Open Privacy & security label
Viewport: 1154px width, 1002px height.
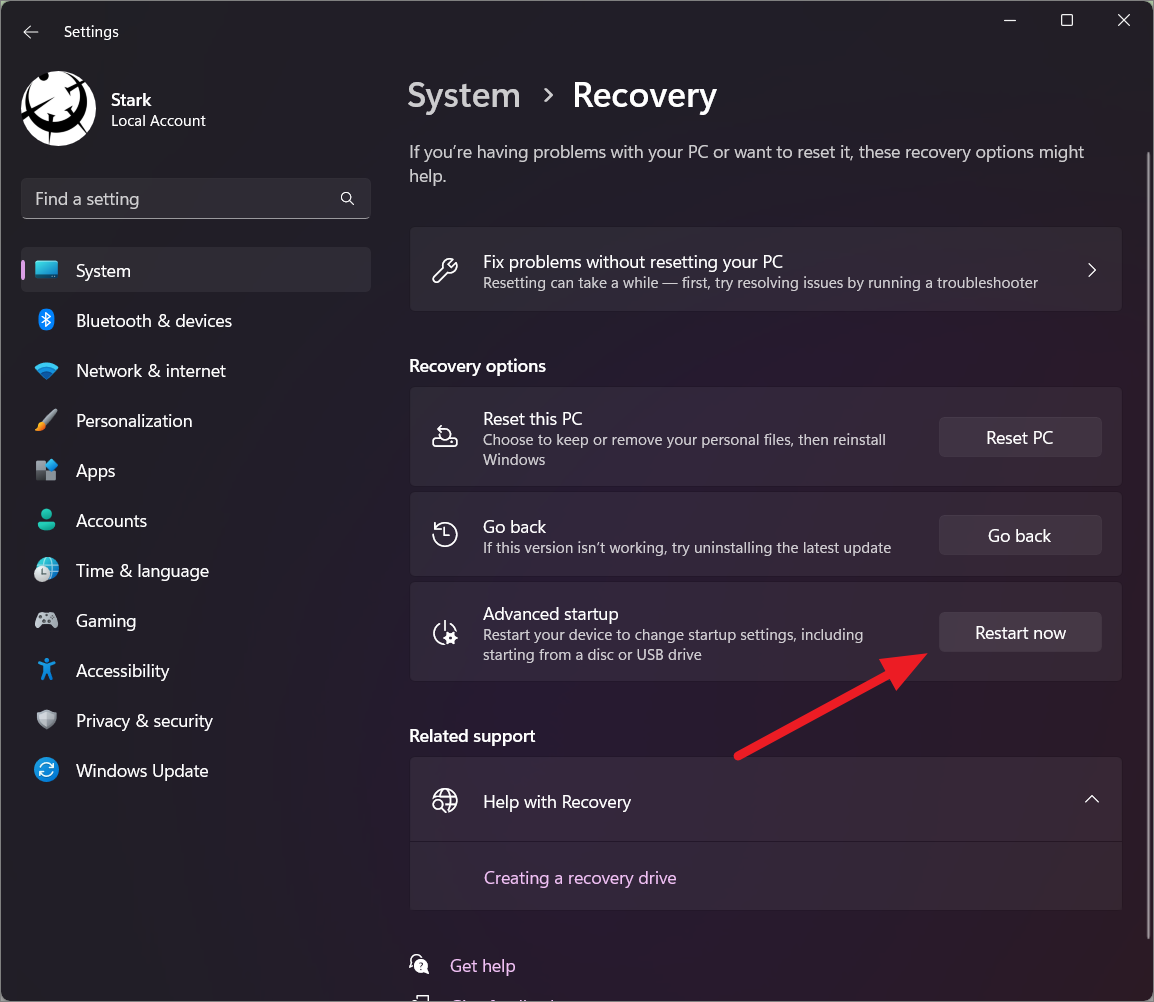(x=144, y=721)
